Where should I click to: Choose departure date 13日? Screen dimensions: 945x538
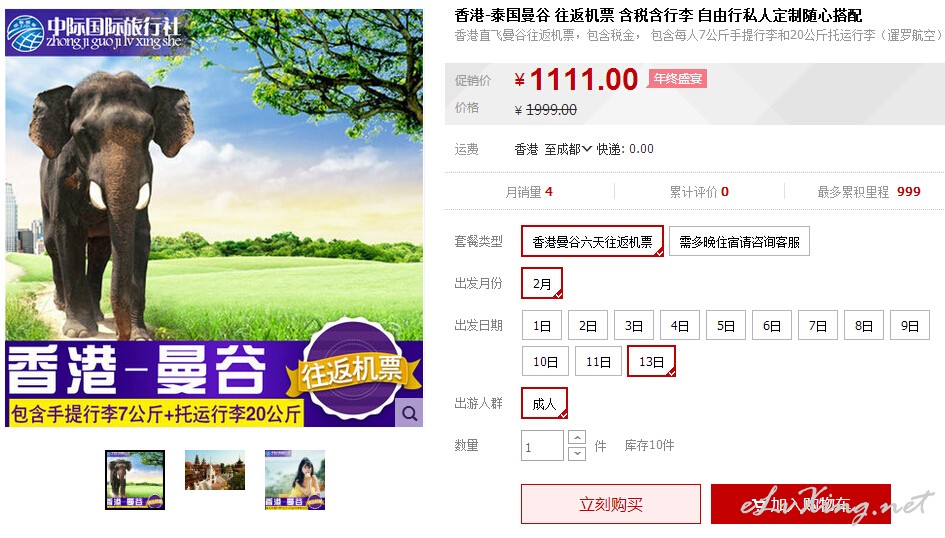click(x=651, y=361)
